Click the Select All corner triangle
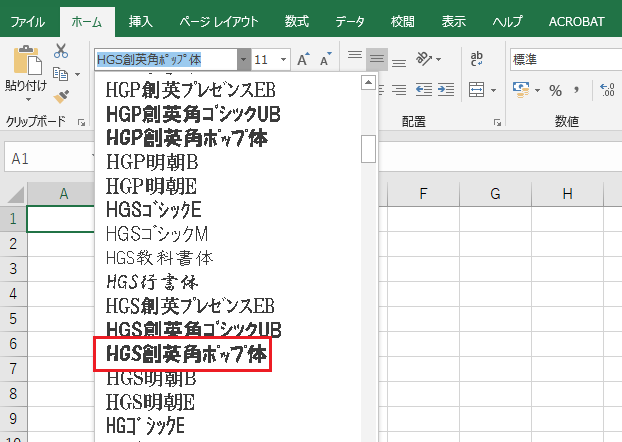 (x=16, y=194)
